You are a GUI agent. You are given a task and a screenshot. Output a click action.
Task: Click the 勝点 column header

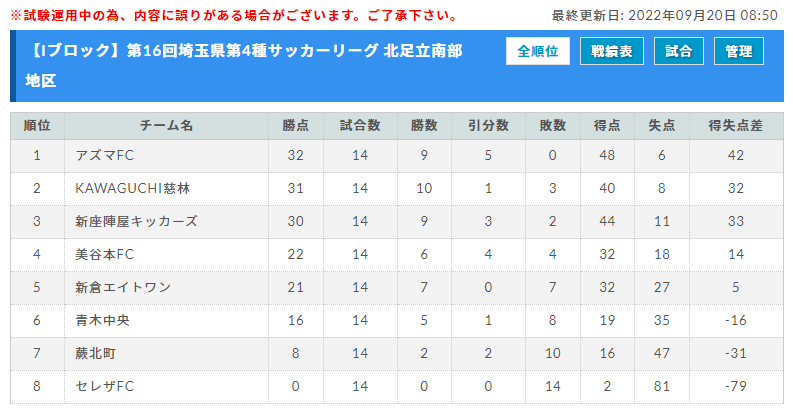tap(295, 126)
